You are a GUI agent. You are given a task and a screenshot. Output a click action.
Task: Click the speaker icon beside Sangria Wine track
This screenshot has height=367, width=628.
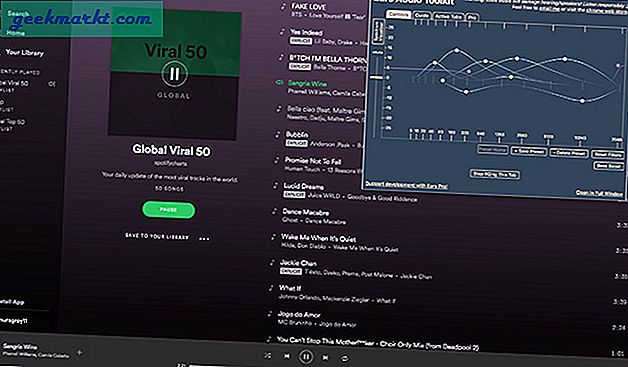coord(279,83)
